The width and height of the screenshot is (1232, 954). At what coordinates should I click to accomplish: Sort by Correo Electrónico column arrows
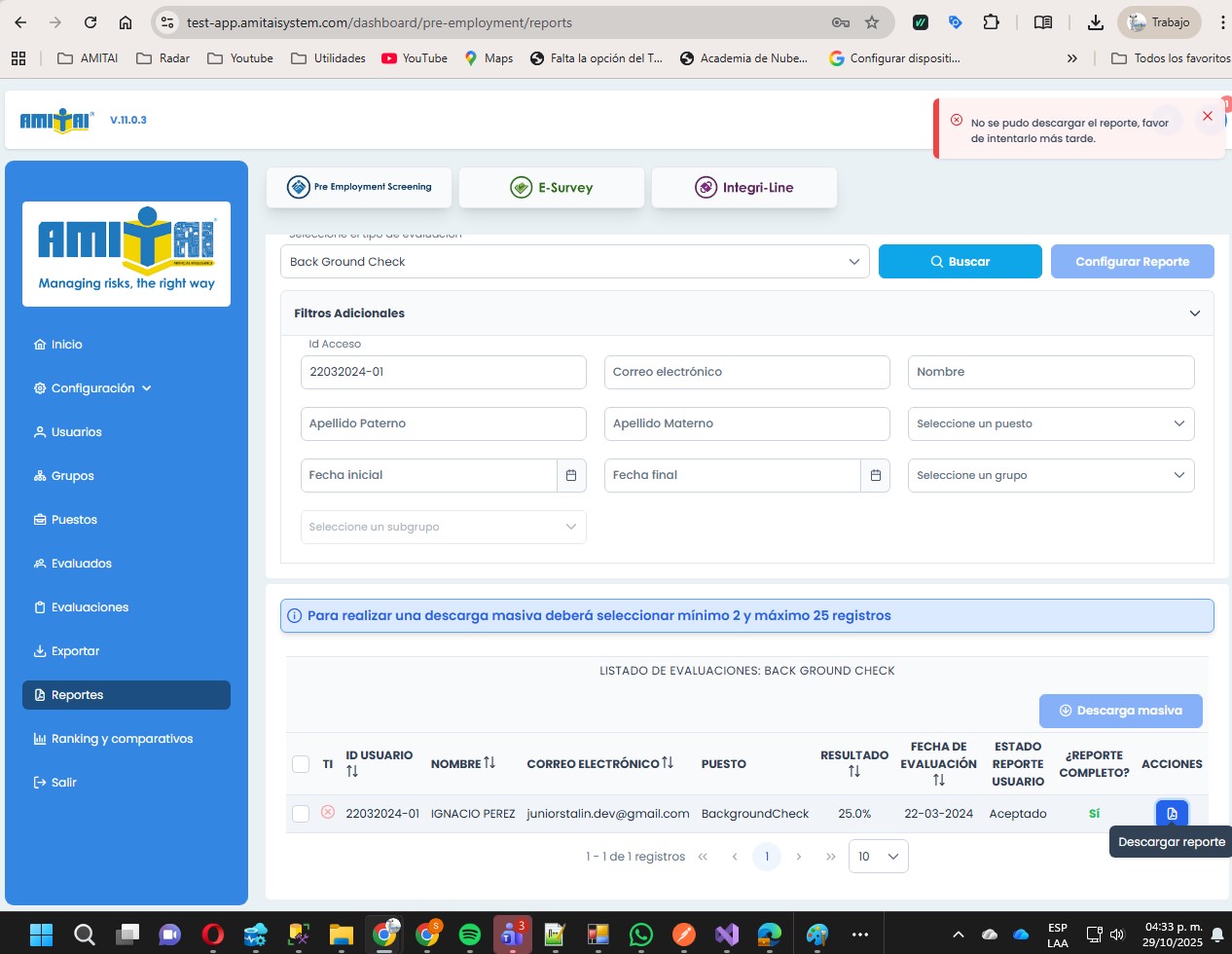[x=668, y=763]
